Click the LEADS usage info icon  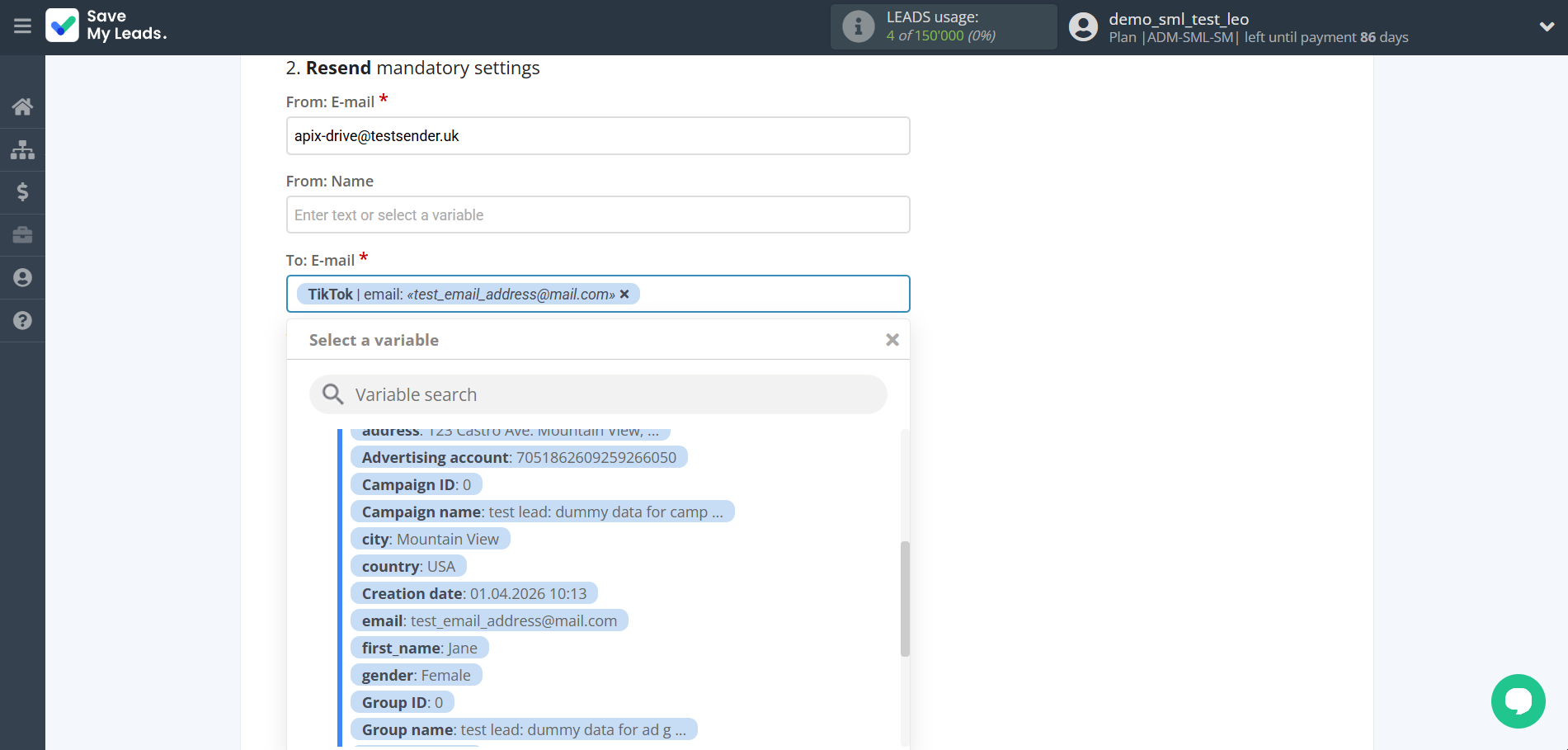tap(858, 26)
